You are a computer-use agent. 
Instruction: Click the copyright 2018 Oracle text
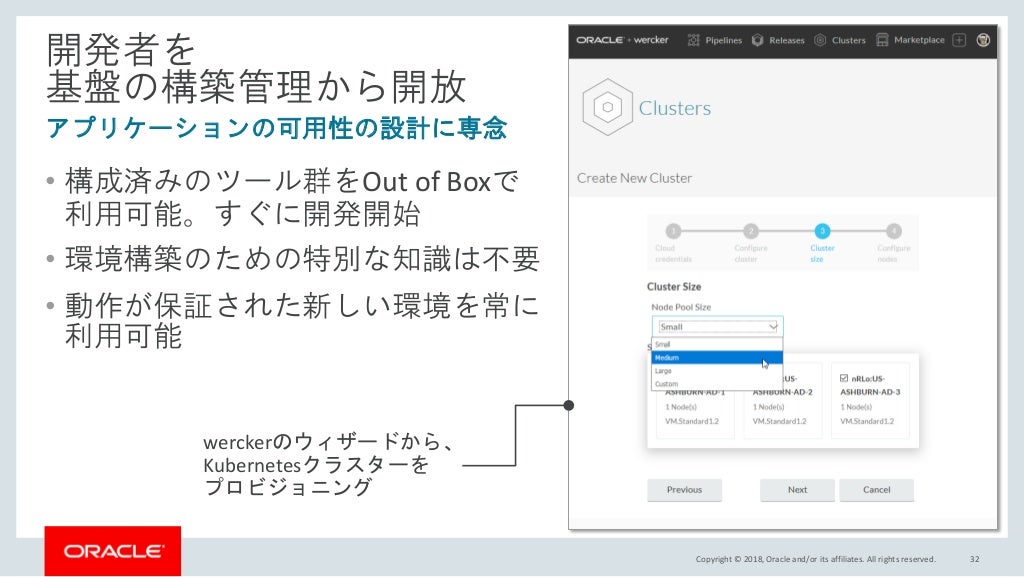point(816,559)
